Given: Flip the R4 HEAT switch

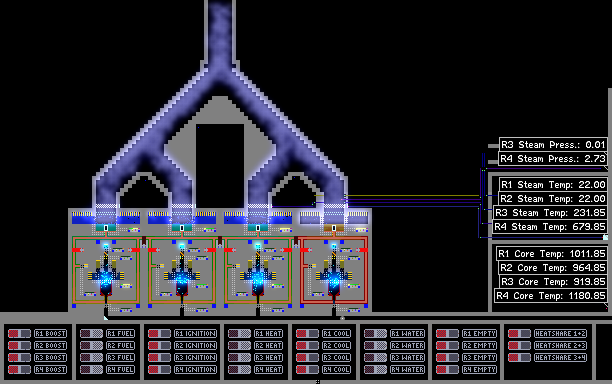Looking at the screenshot, I should click(239, 370).
